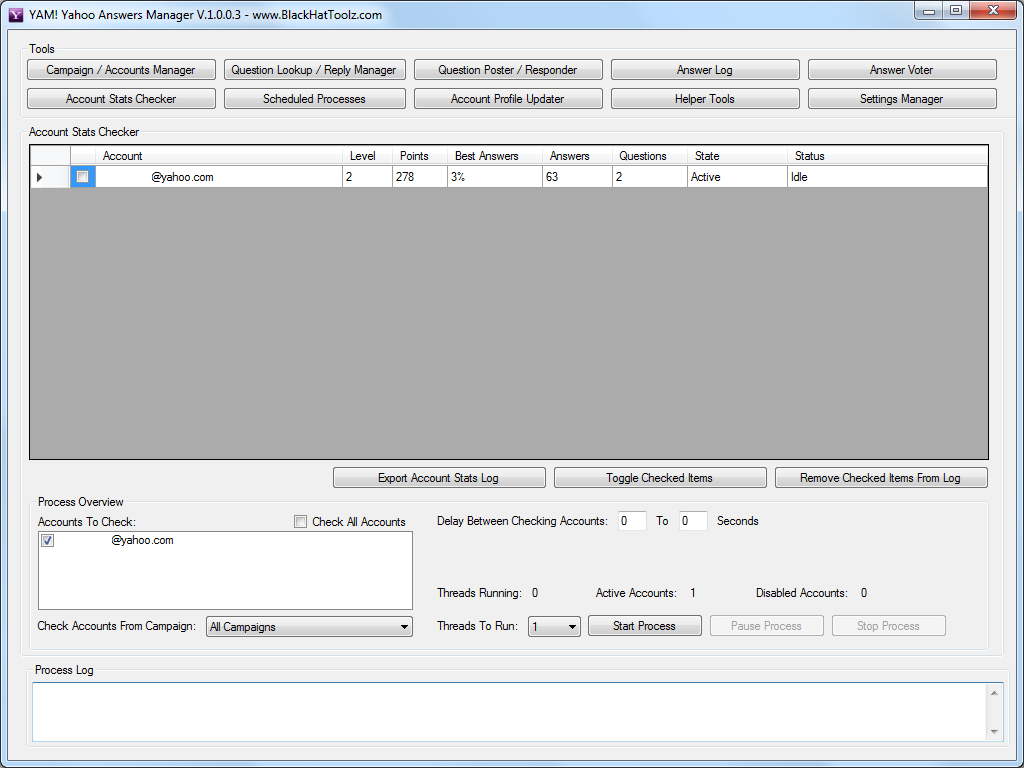Open the Question Poster / Responder tool

(x=507, y=70)
